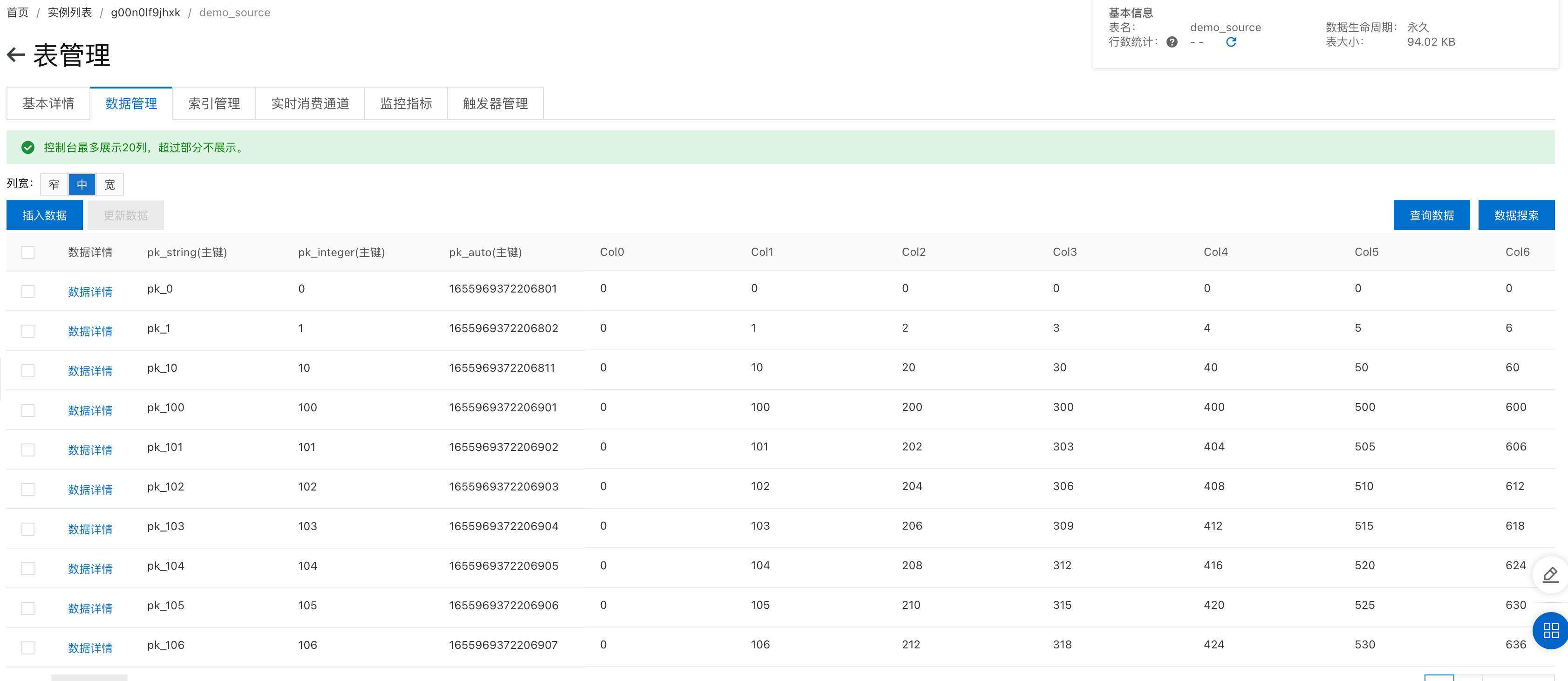Image resolution: width=1568 pixels, height=681 pixels.
Task: Toggle the select-all checkbox in the header
Action: 28,252
